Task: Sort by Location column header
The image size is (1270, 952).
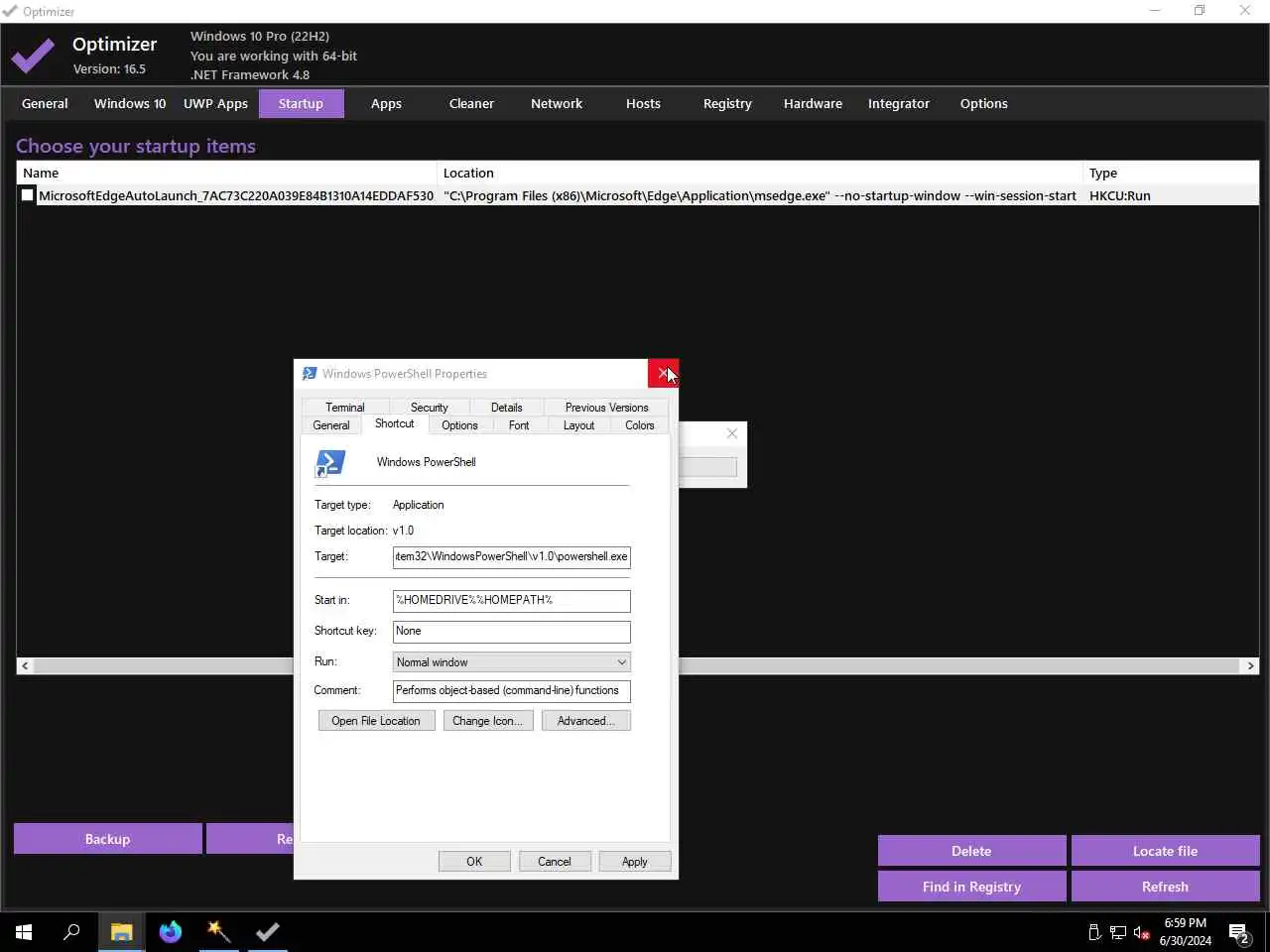Action: (760, 173)
